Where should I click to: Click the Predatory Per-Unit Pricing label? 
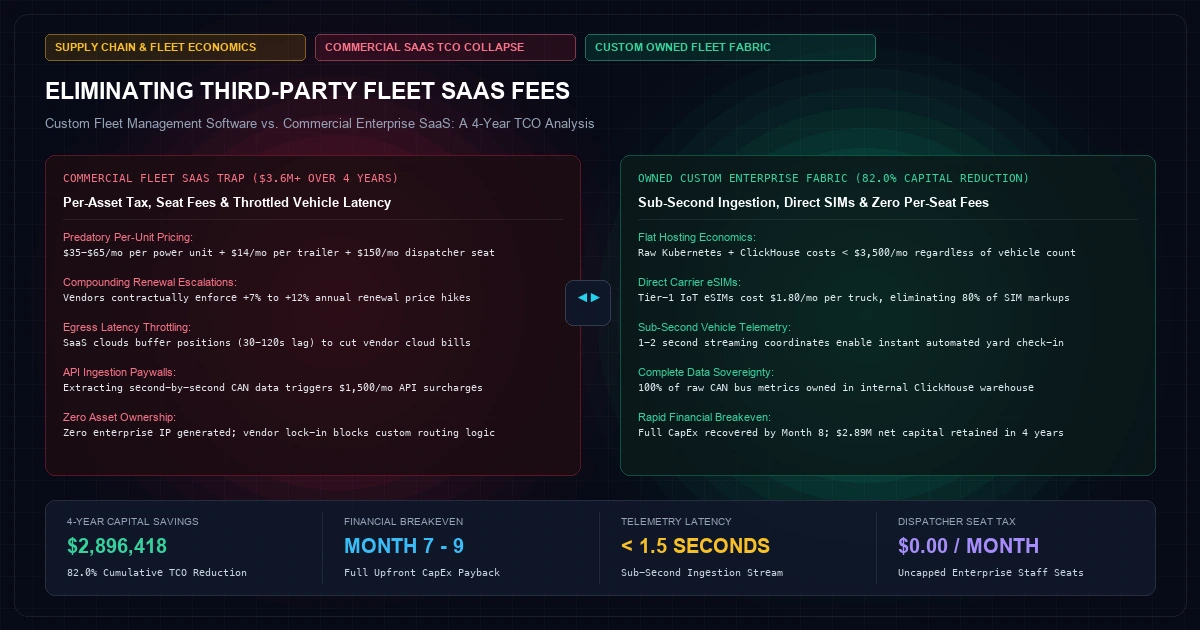tap(130, 238)
